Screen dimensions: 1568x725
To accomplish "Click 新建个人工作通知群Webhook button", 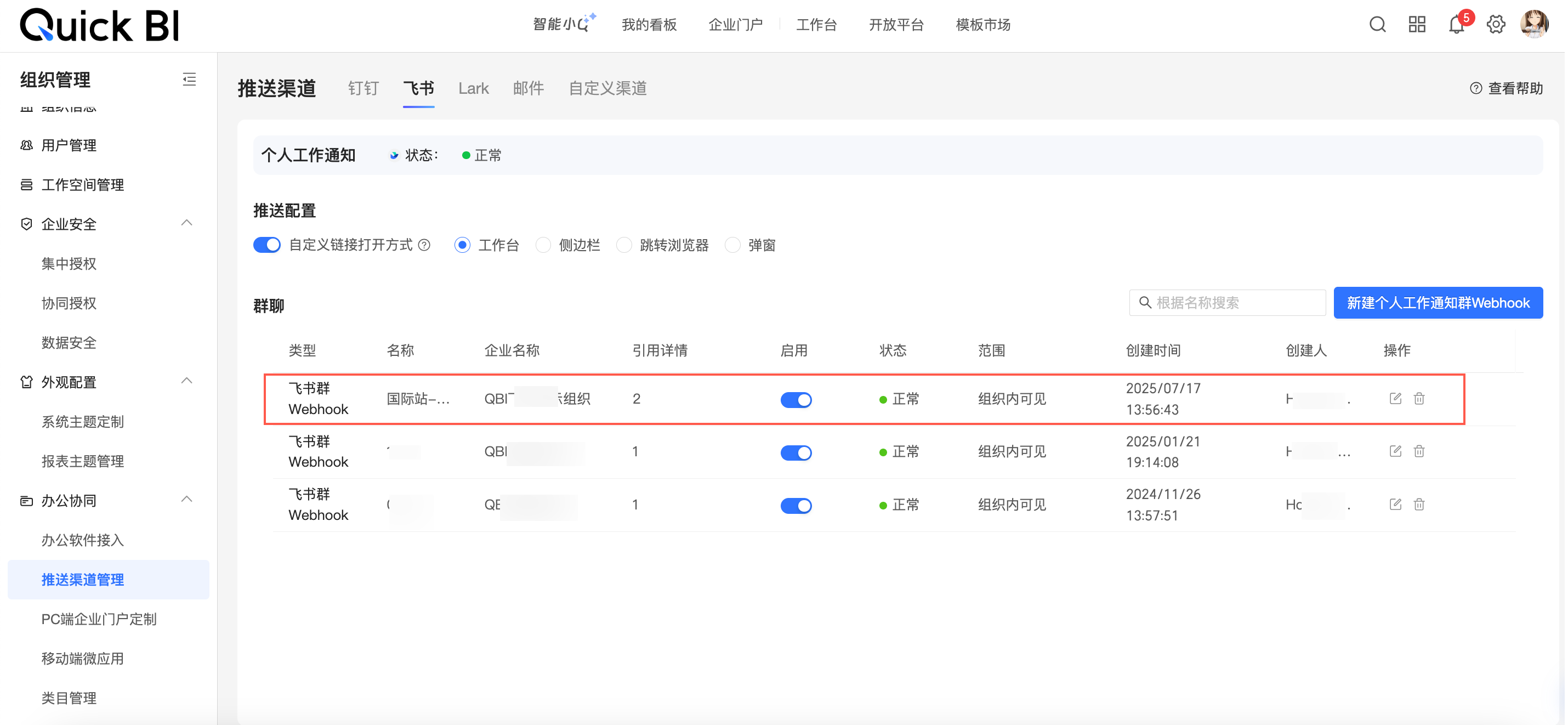I will pyautogui.click(x=1438, y=303).
